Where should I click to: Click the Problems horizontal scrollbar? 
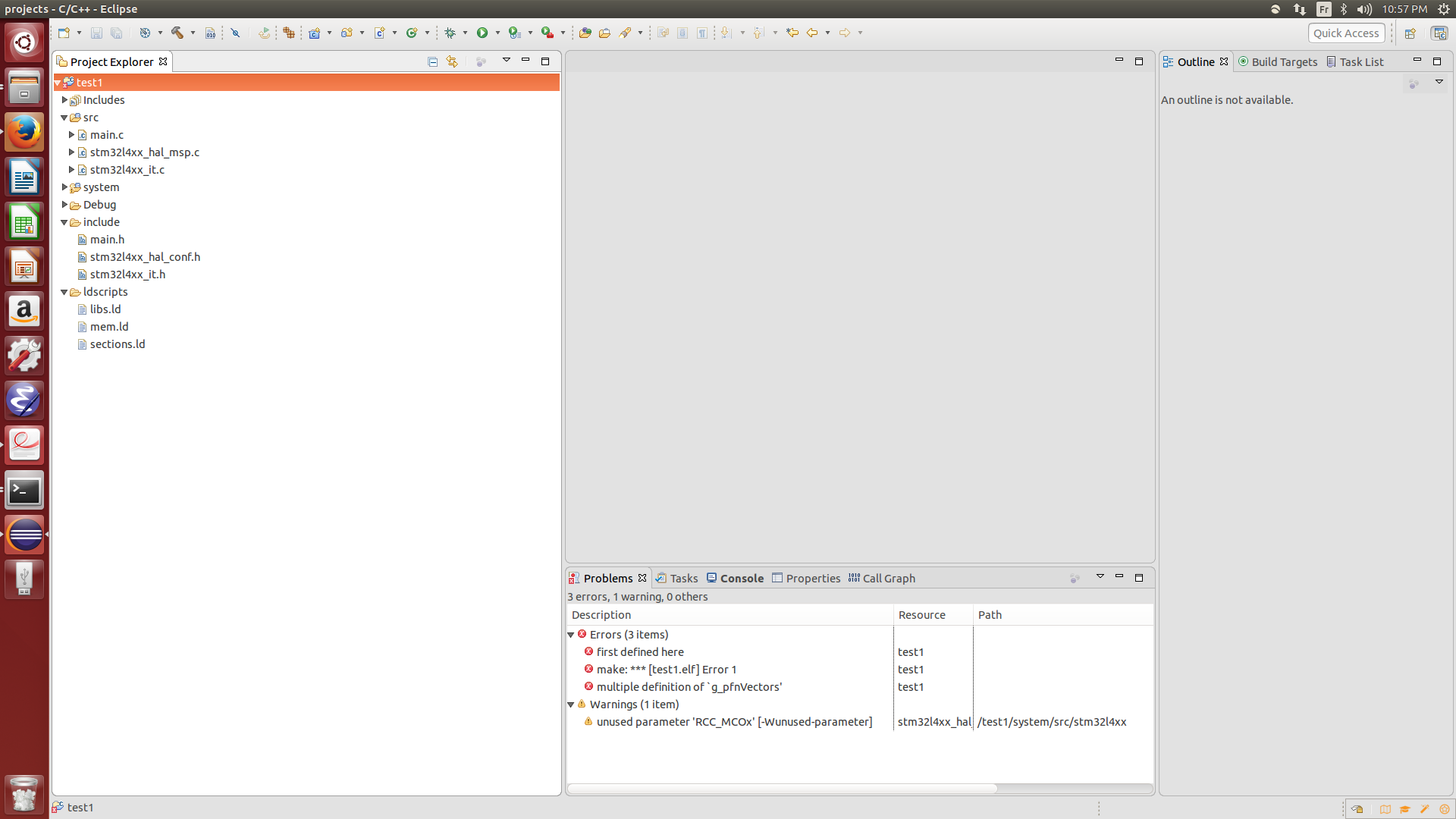coord(783,788)
